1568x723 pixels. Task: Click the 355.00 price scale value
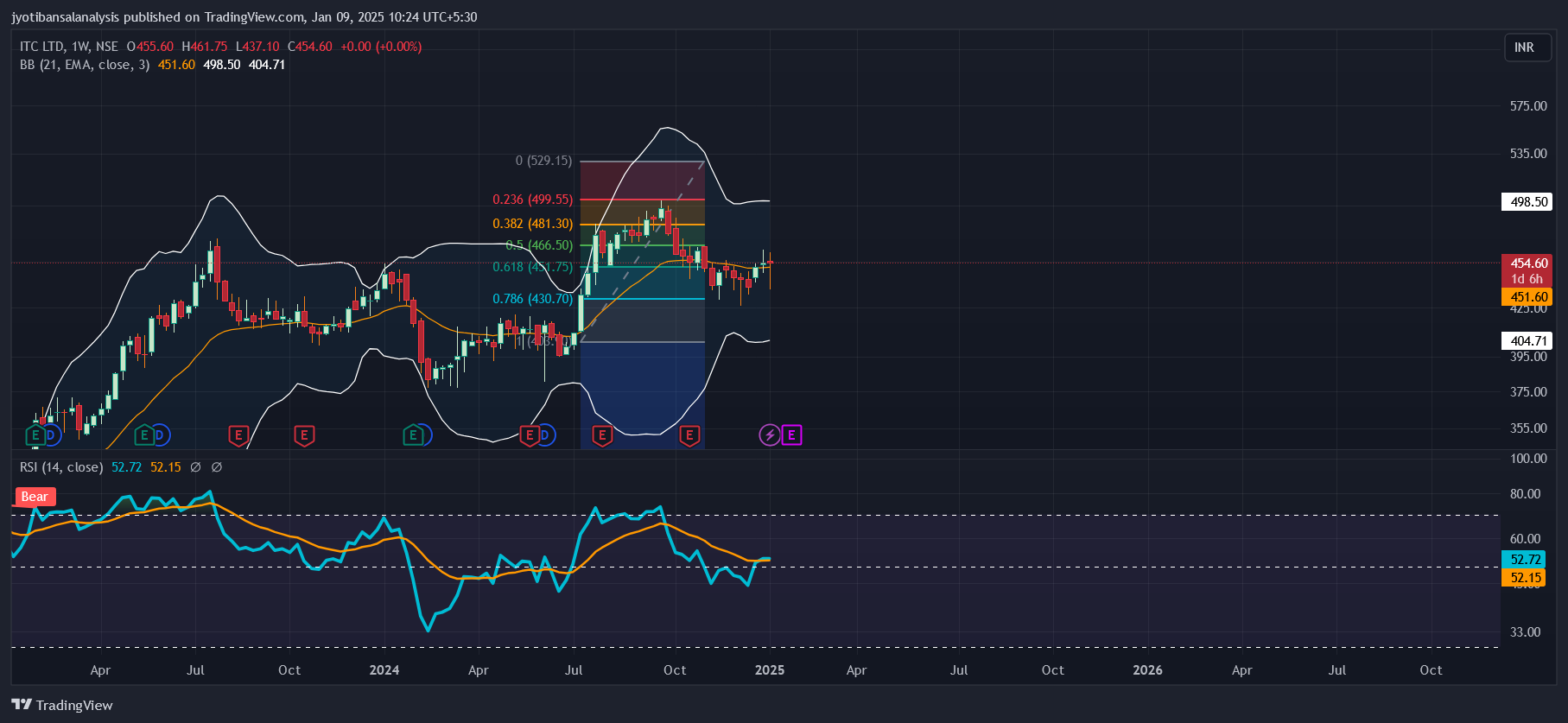[x=1528, y=428]
